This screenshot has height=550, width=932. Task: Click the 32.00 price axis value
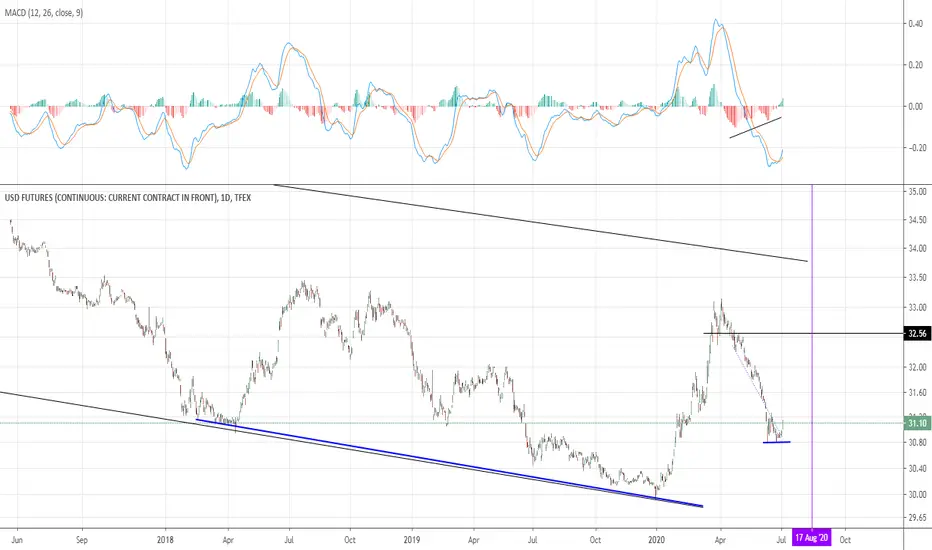click(917, 367)
